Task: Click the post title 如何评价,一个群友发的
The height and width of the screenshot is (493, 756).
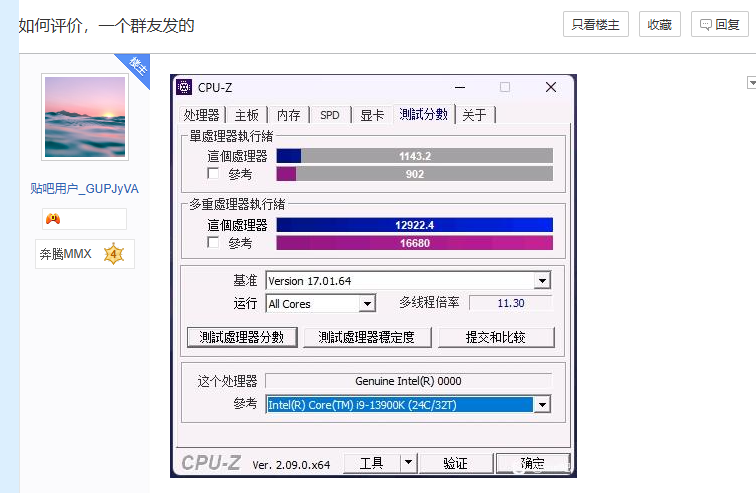Action: point(107,26)
